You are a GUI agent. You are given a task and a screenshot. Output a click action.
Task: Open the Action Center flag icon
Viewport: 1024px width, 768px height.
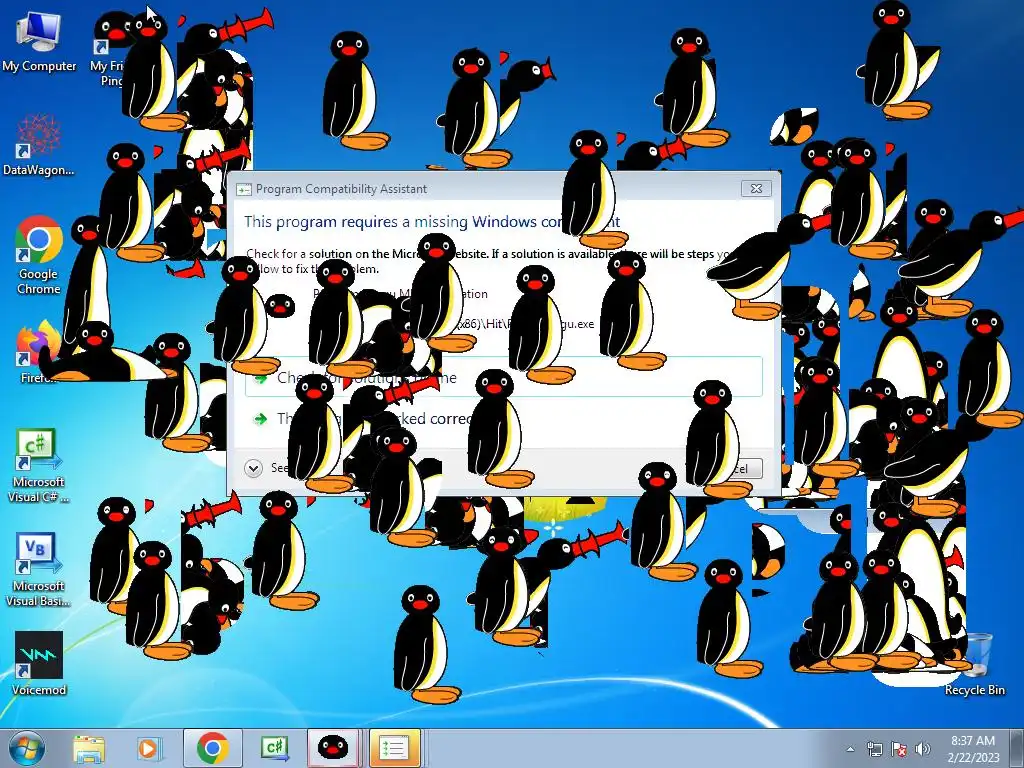tap(899, 749)
